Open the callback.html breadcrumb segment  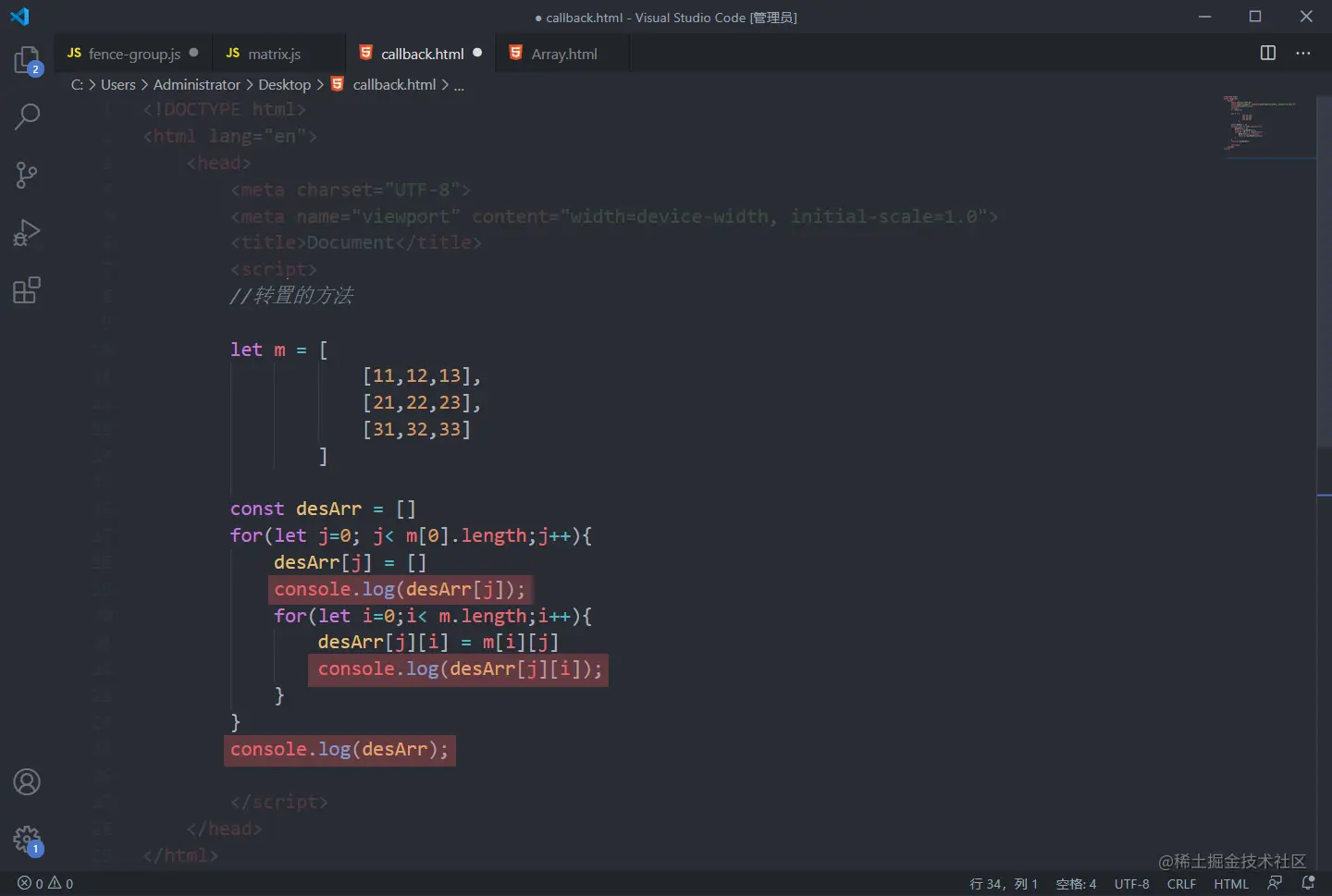coord(394,84)
